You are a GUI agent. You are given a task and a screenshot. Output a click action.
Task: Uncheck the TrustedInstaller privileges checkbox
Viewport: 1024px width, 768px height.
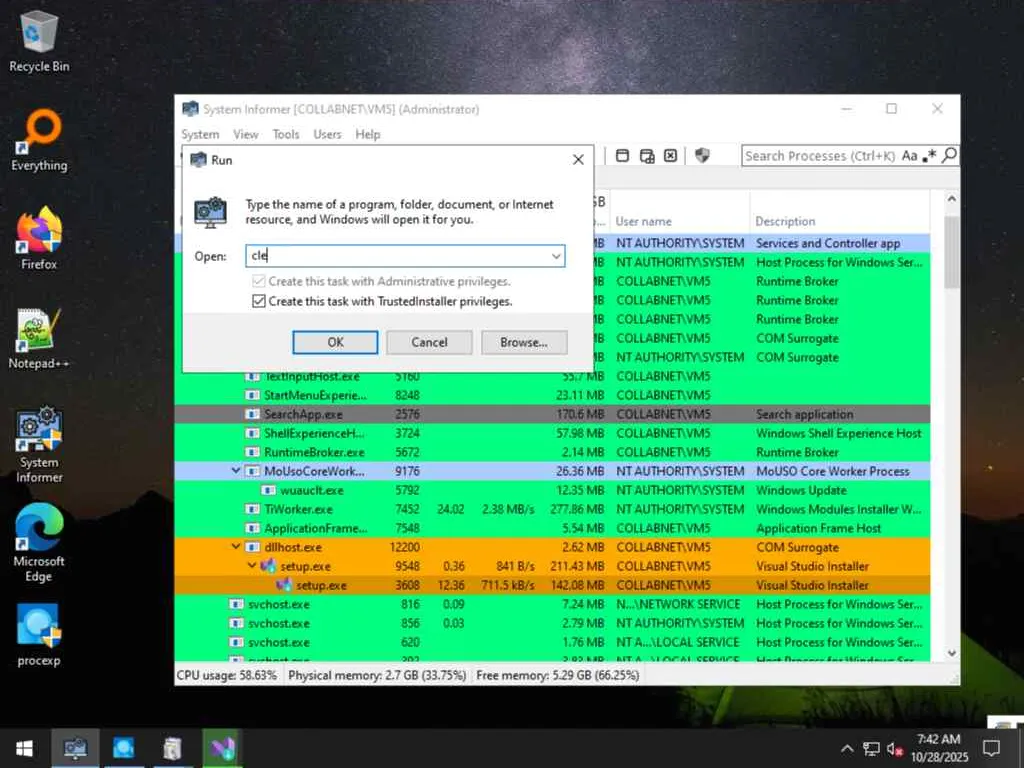(x=259, y=301)
